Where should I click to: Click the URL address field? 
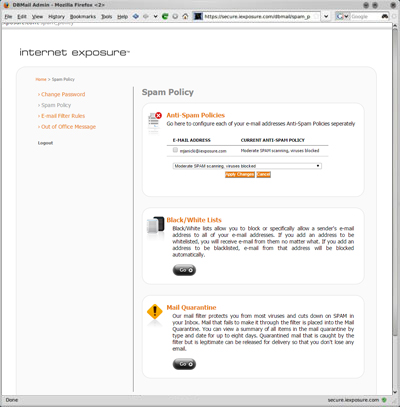point(257,16)
